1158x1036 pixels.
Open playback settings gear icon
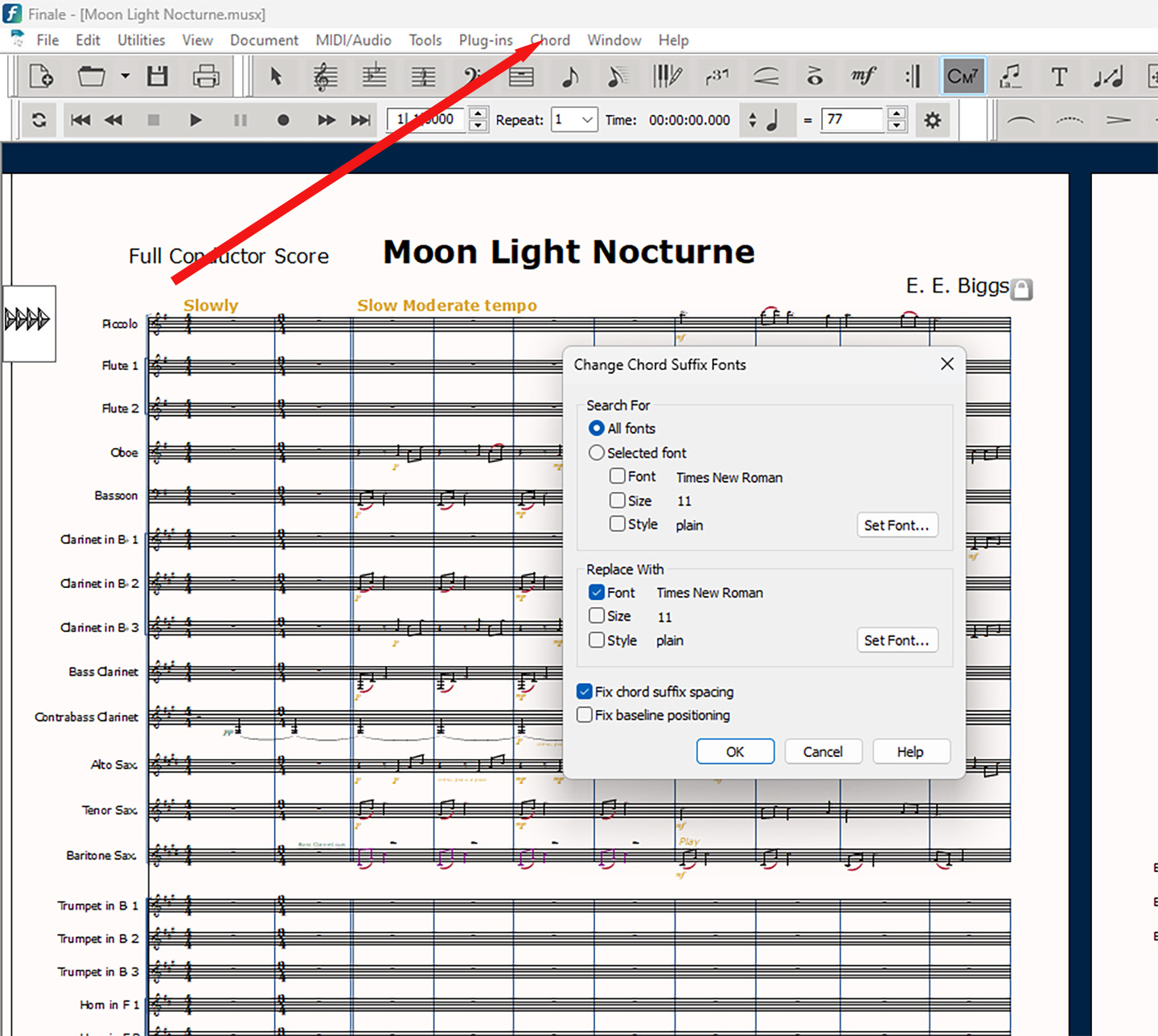click(932, 121)
